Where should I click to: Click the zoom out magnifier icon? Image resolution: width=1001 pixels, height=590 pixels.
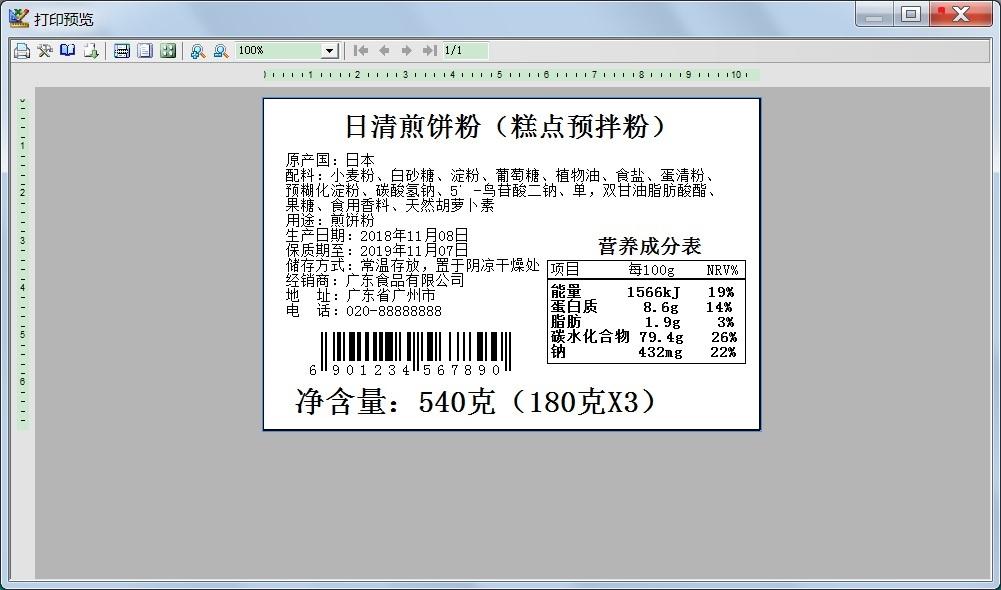coord(221,51)
